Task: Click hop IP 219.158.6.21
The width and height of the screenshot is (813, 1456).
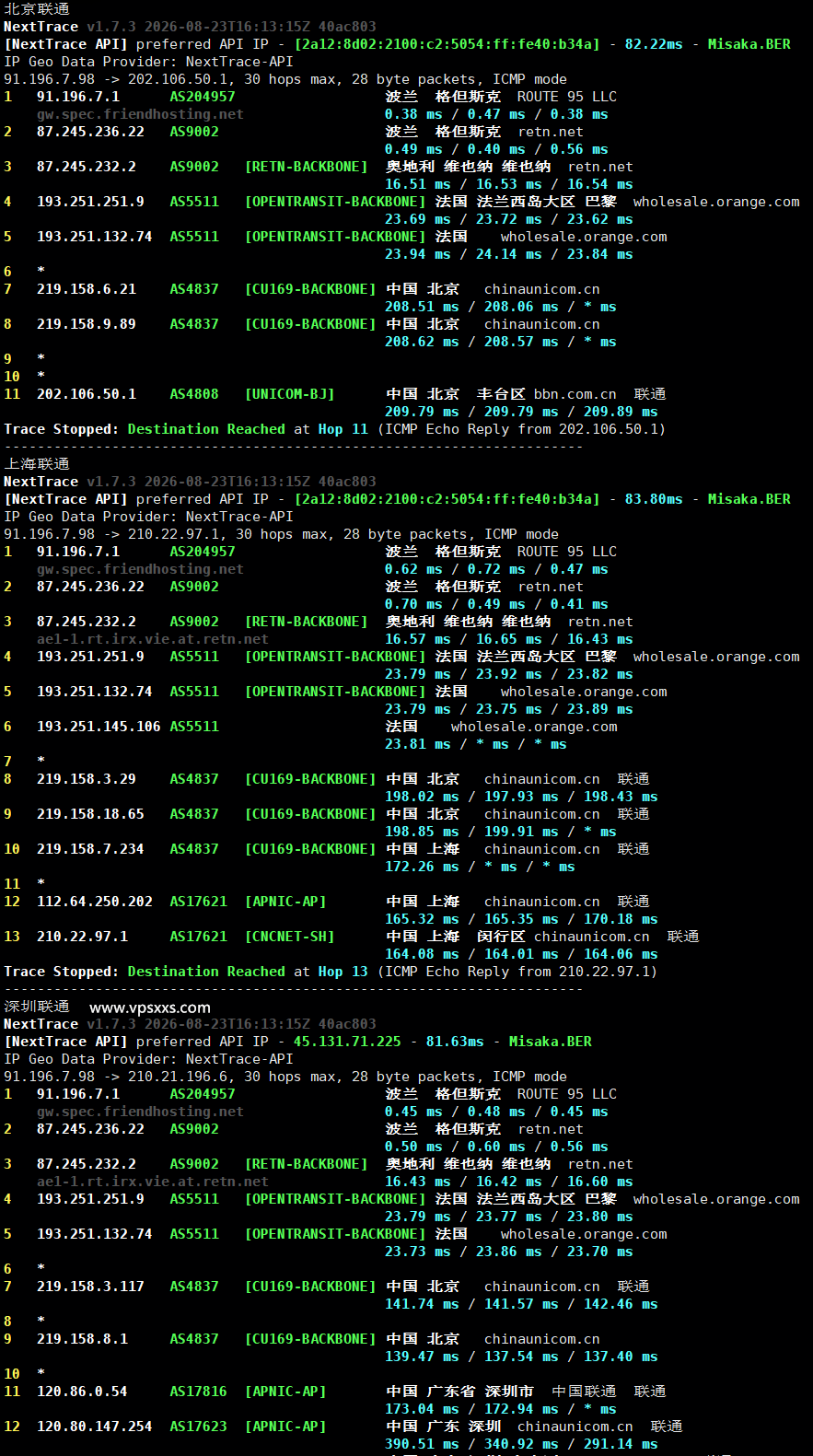Action: click(87, 289)
